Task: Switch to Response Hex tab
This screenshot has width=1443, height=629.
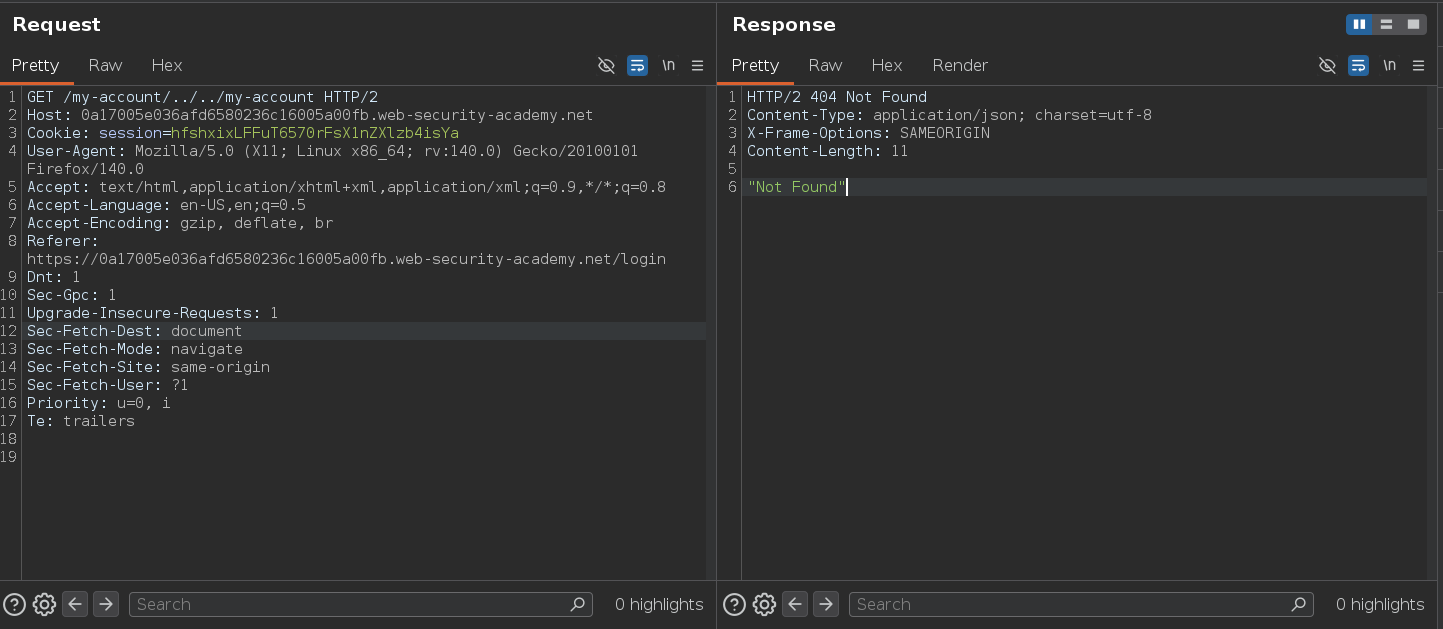Action: (x=887, y=65)
